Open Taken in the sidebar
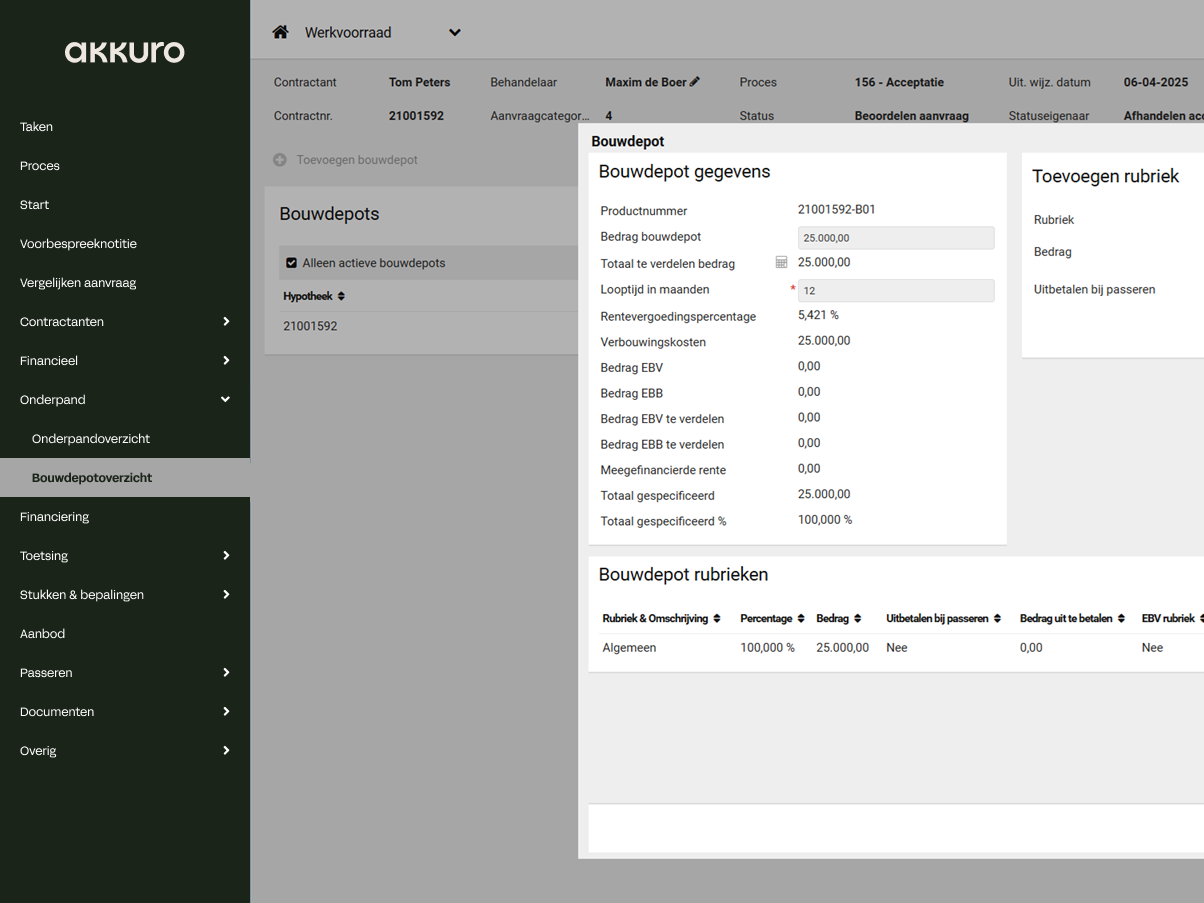This screenshot has height=903, width=1204. point(125,127)
